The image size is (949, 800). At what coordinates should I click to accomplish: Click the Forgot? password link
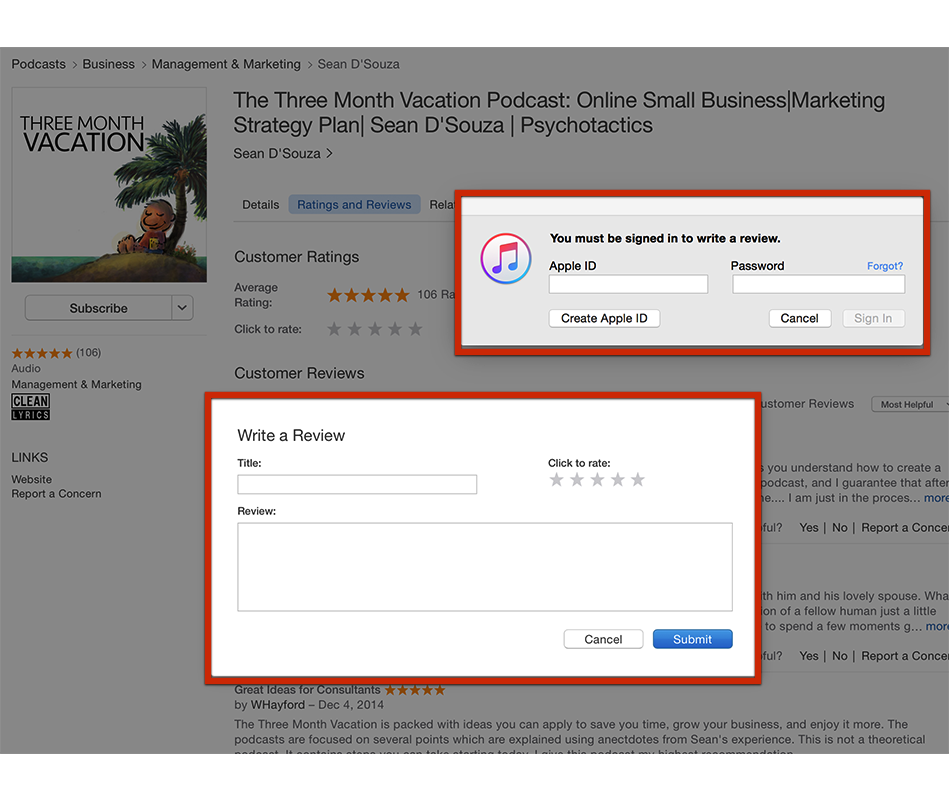point(885,266)
